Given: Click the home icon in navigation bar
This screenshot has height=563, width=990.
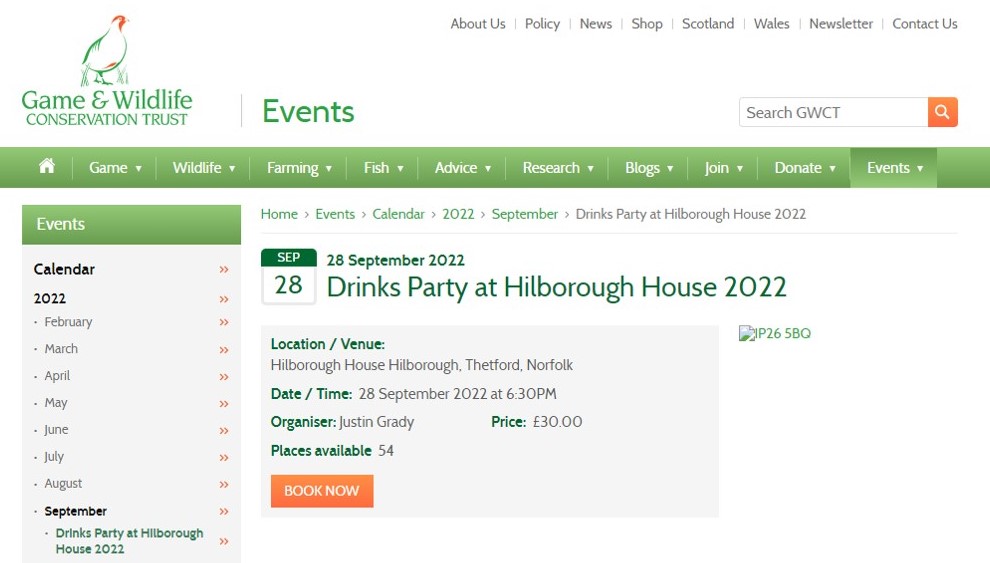Looking at the screenshot, I should (x=47, y=167).
